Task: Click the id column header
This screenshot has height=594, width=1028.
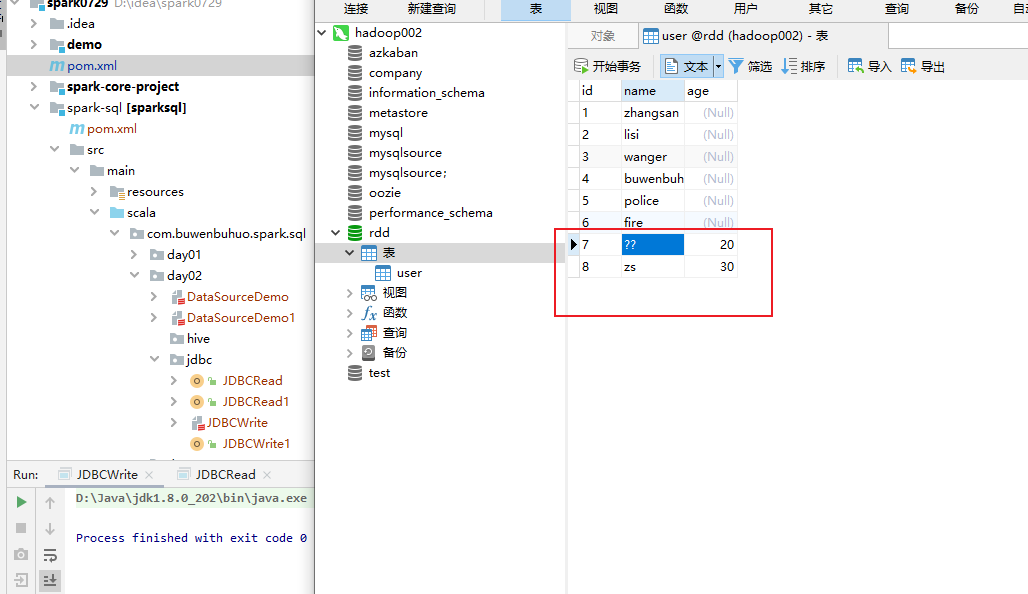Action: click(600, 91)
